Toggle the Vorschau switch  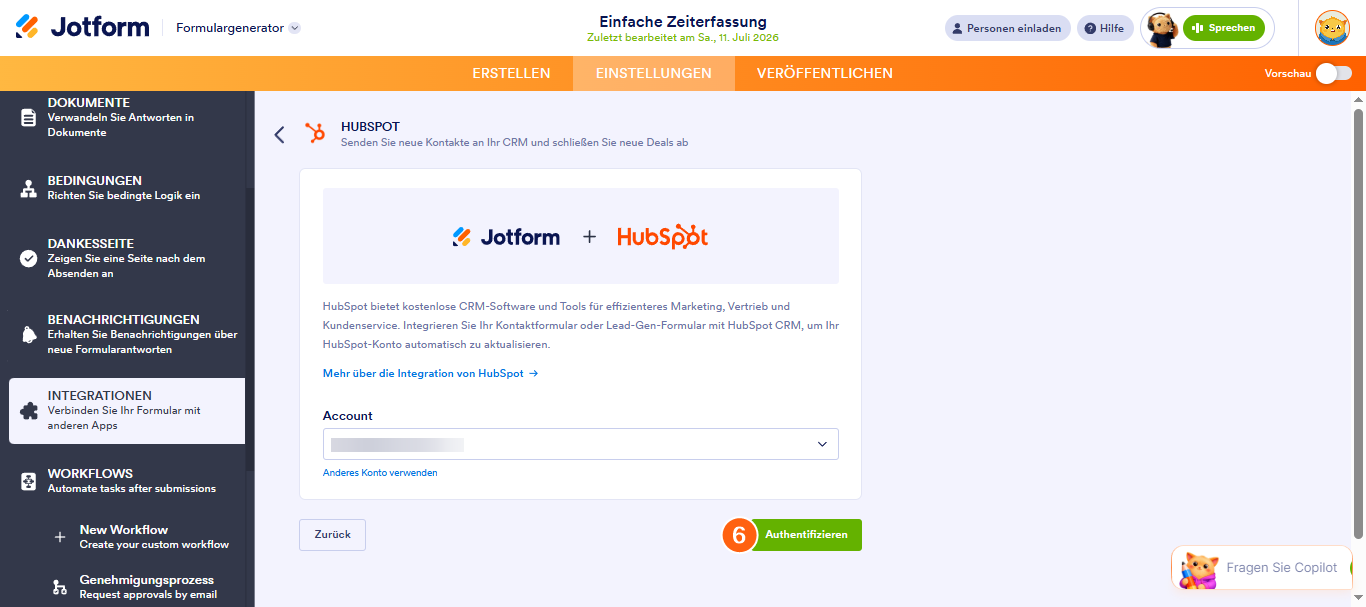point(1334,73)
